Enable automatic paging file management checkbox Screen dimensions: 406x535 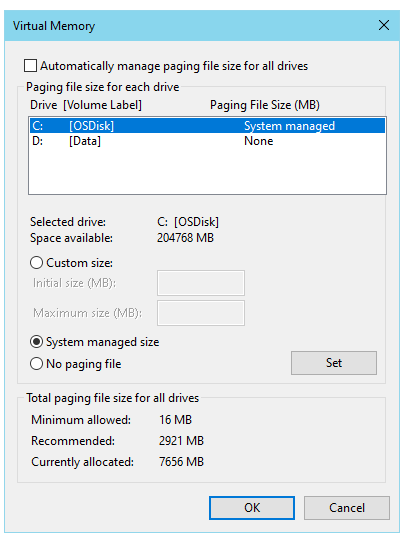click(30, 66)
